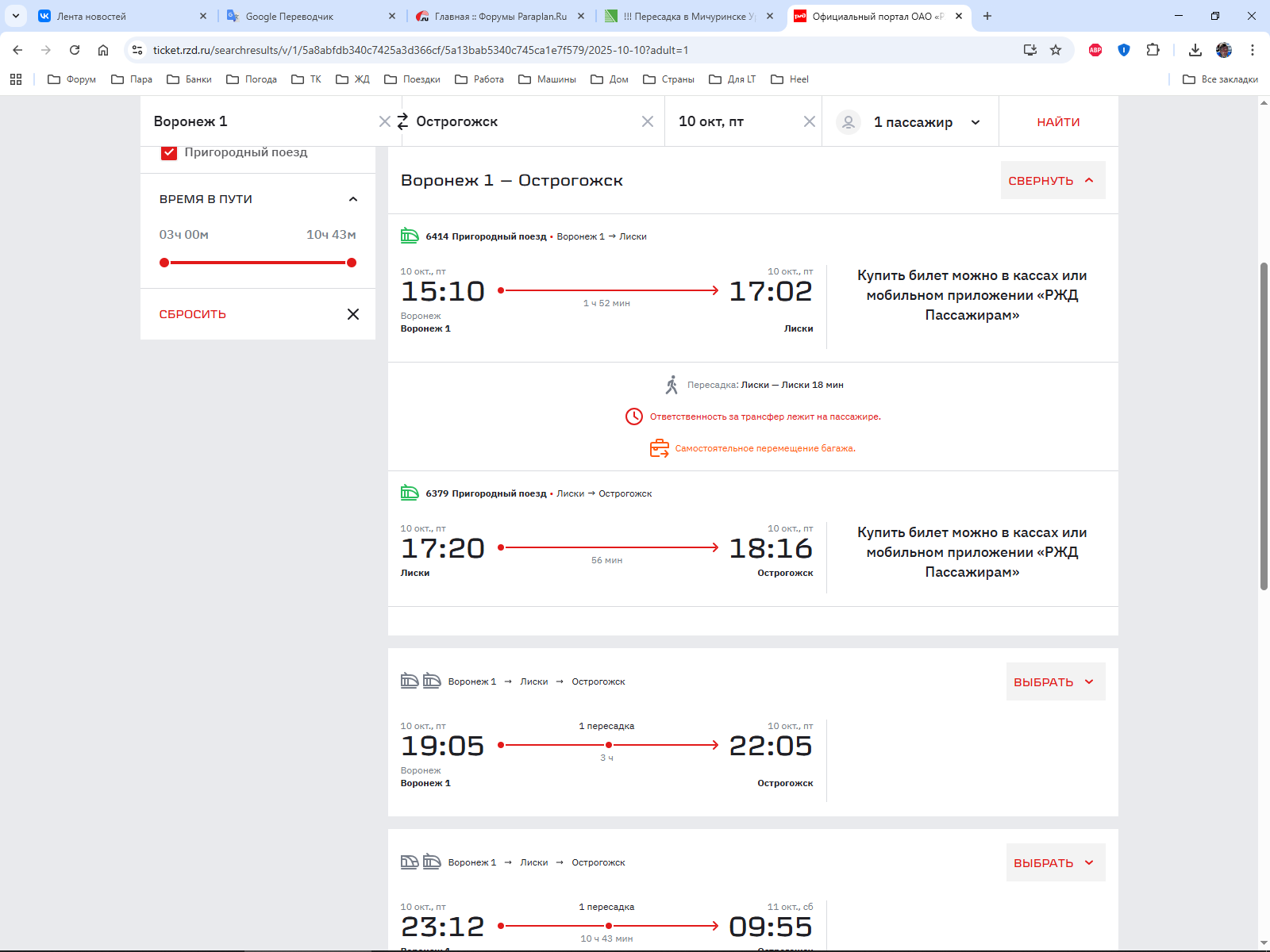
Task: Switch to Форумы Paraplan.Ru tab
Action: click(x=500, y=16)
